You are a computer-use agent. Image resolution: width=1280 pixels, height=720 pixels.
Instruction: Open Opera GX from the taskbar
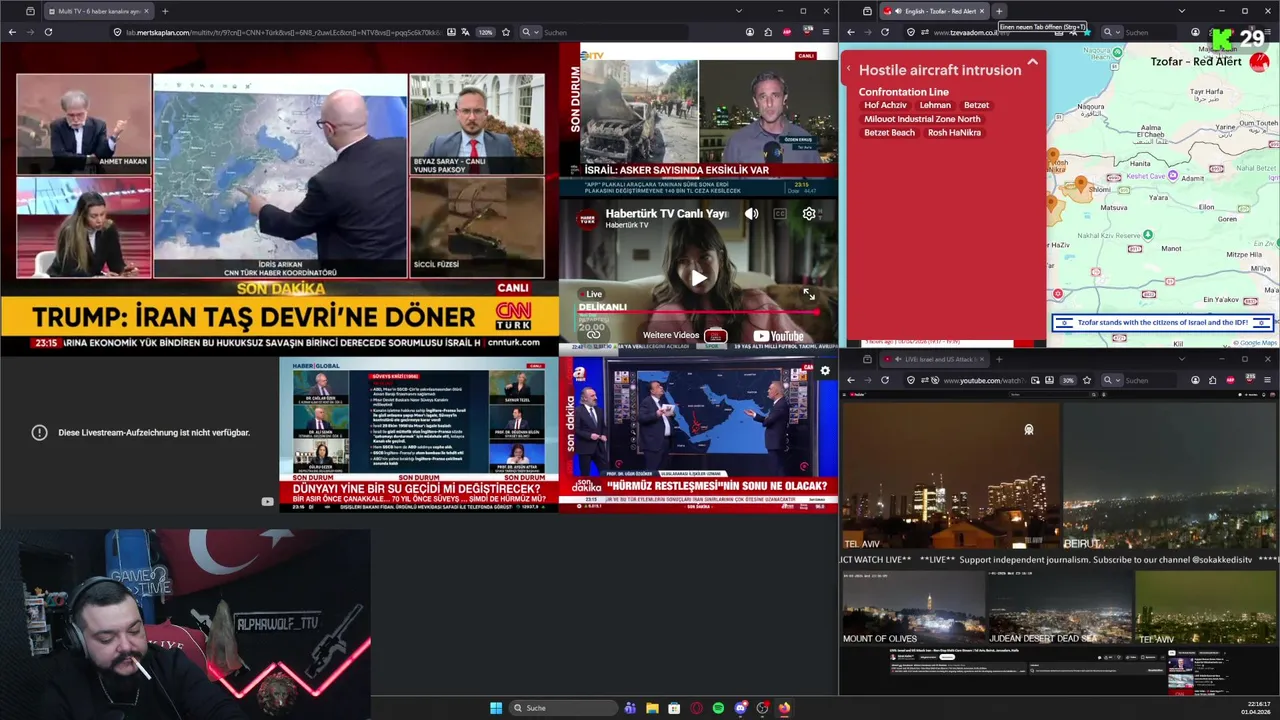coord(696,708)
